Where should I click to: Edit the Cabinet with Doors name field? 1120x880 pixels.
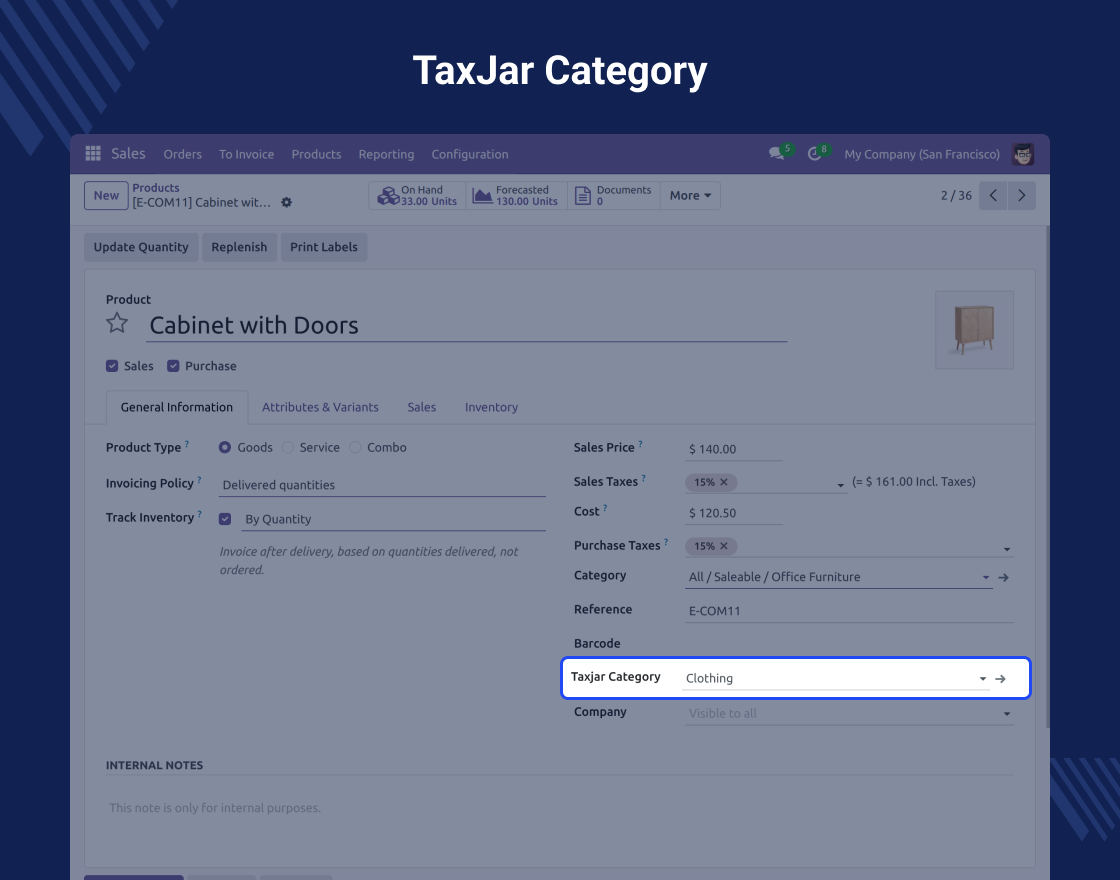[x=467, y=326]
